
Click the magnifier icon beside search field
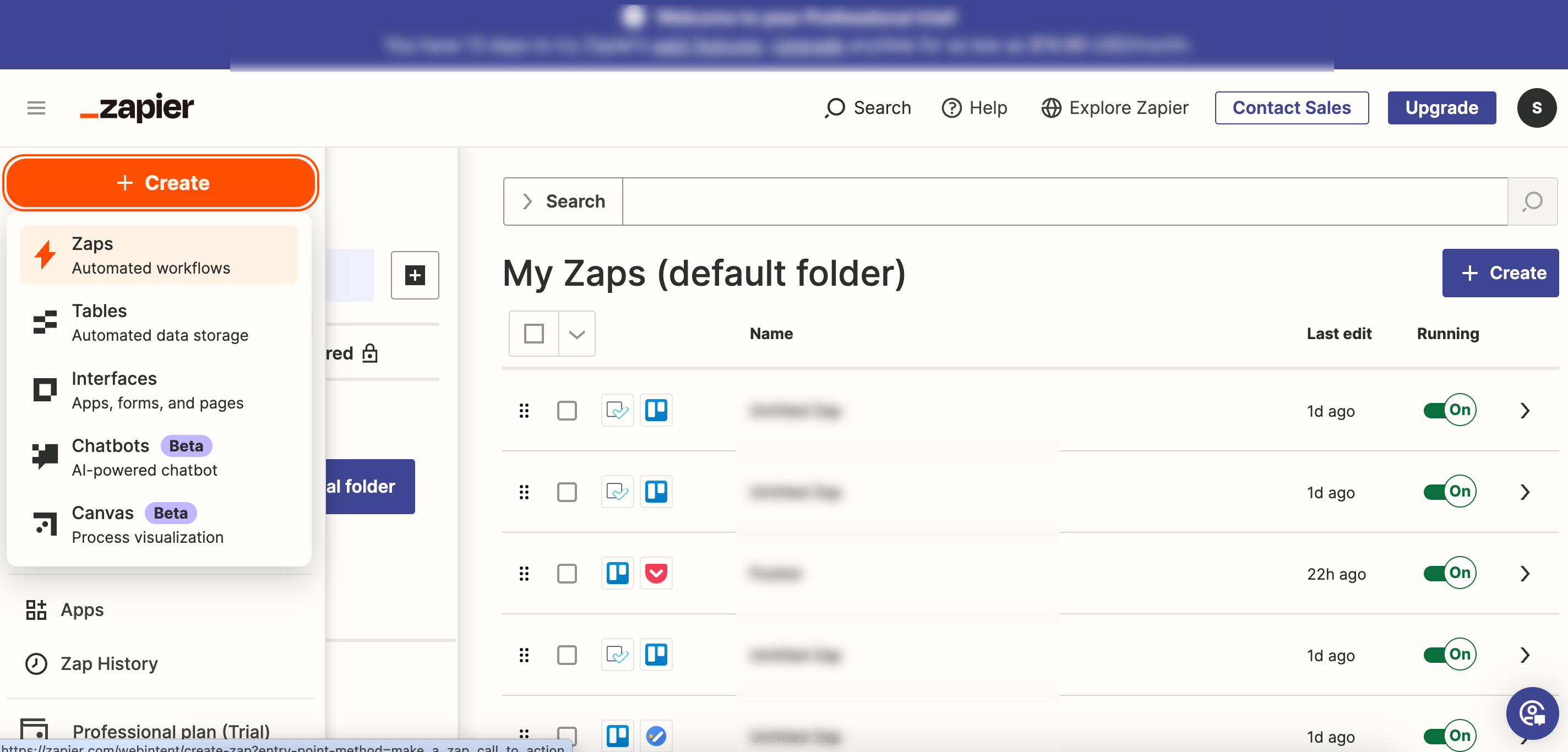[1532, 201]
